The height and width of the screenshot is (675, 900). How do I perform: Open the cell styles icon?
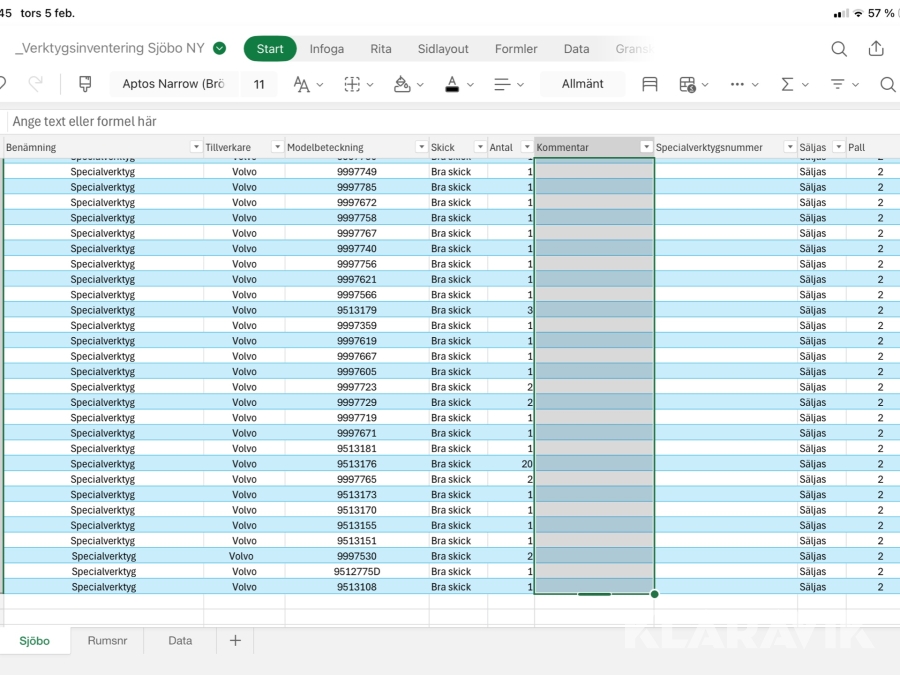click(650, 84)
